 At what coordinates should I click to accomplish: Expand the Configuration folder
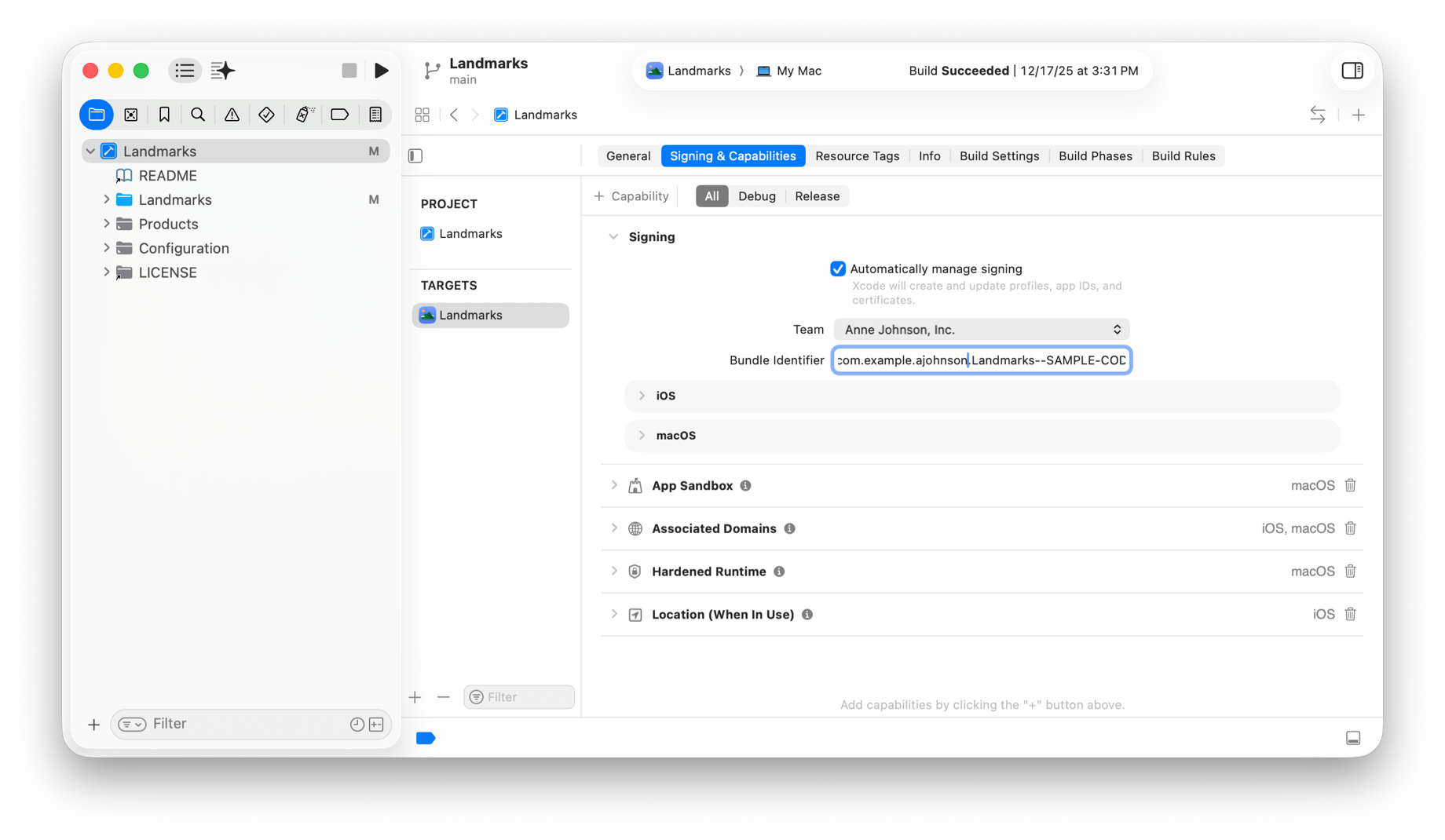point(106,248)
